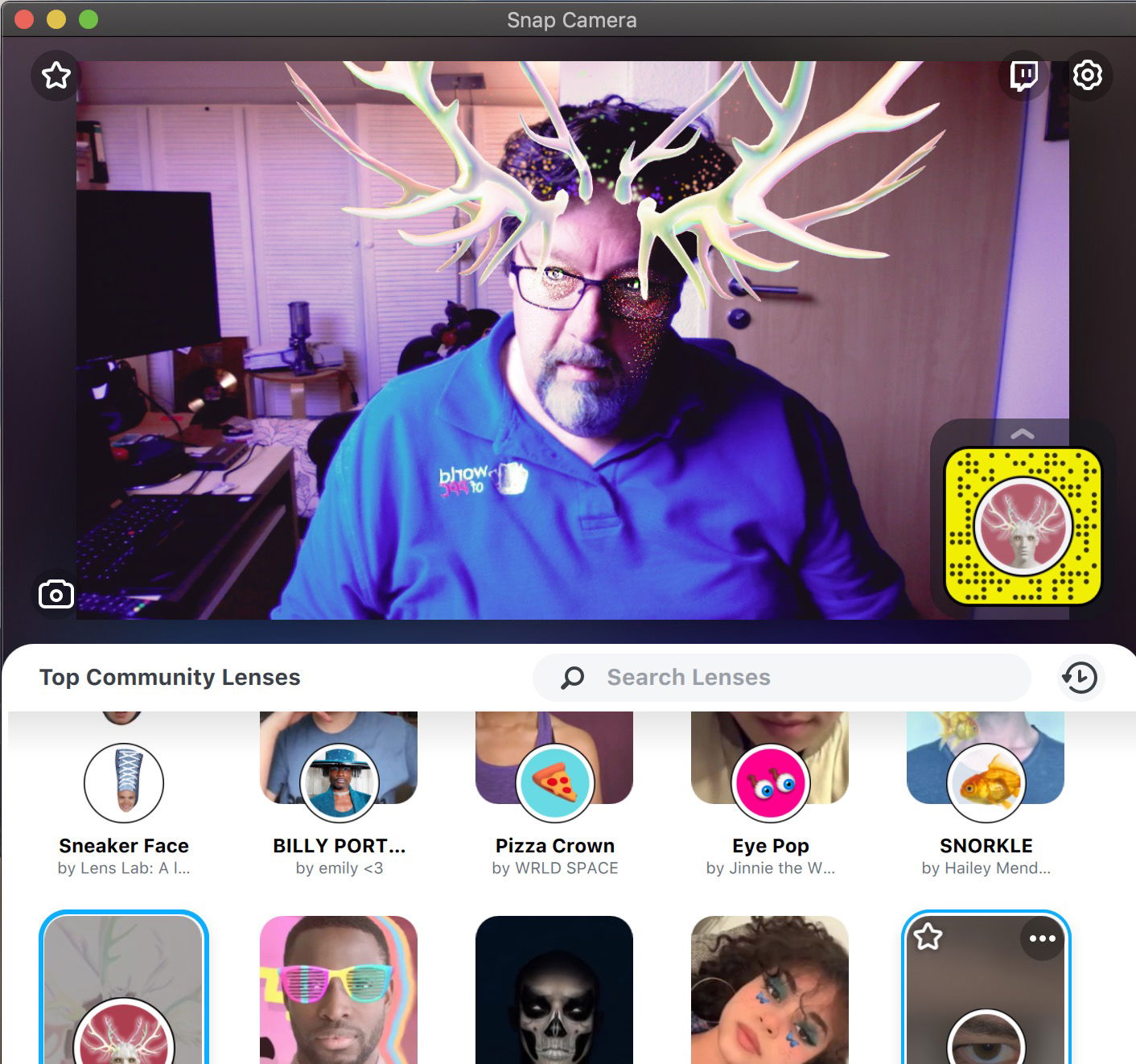Open the Twitch integration icon
Viewport: 1136px width, 1064px height.
pos(1023,76)
